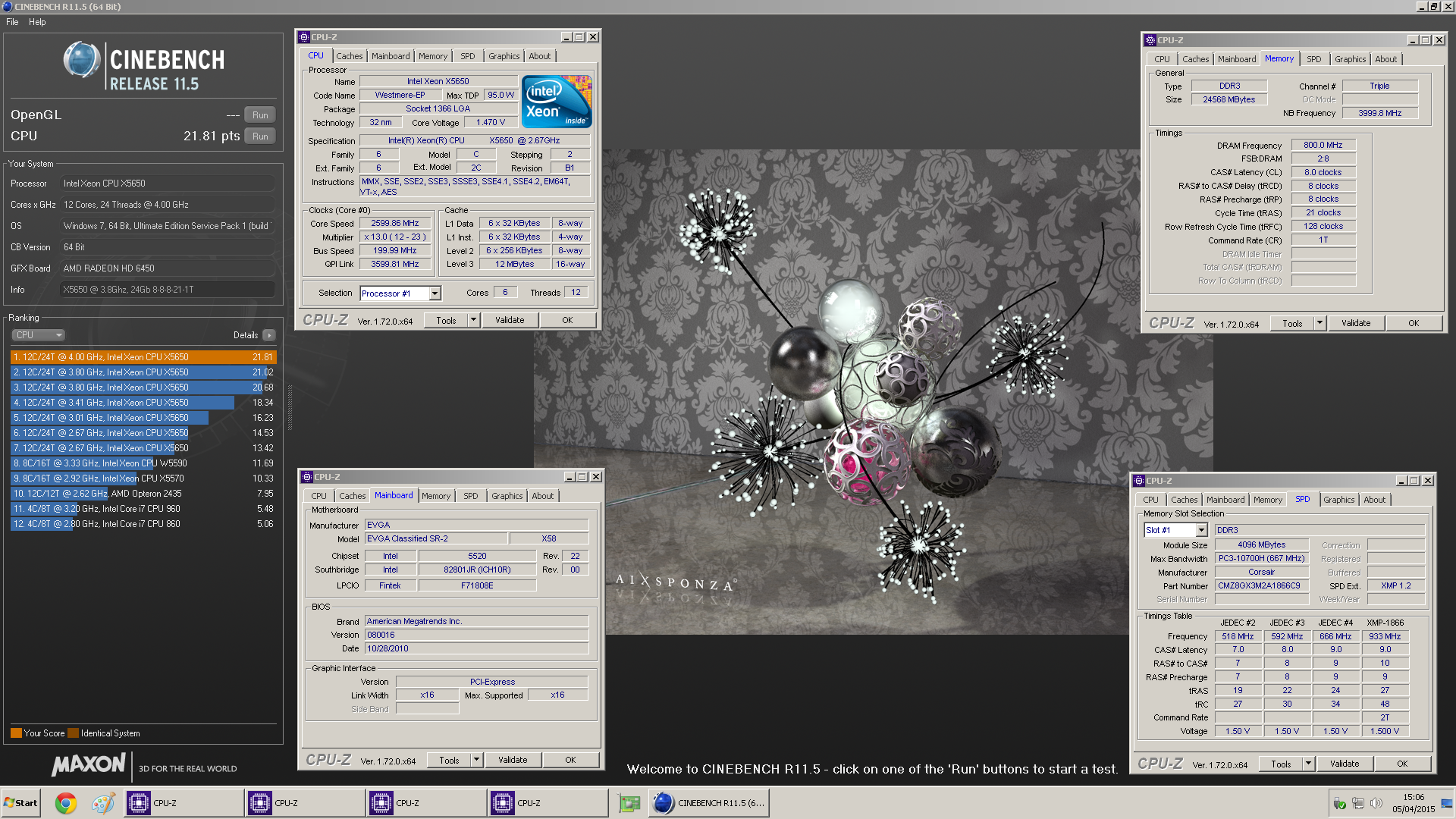
Task: Open the green circuit board taskbar icon
Action: 629,803
